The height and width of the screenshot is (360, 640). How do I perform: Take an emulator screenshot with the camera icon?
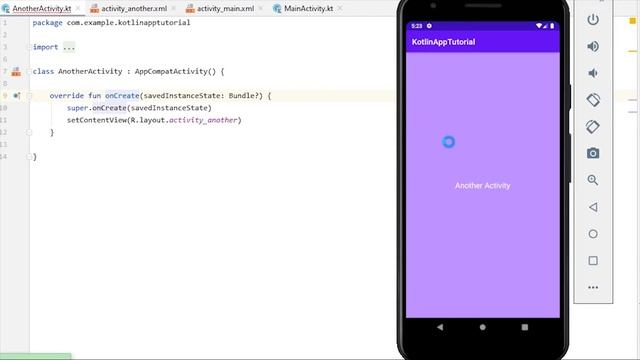[593, 153]
